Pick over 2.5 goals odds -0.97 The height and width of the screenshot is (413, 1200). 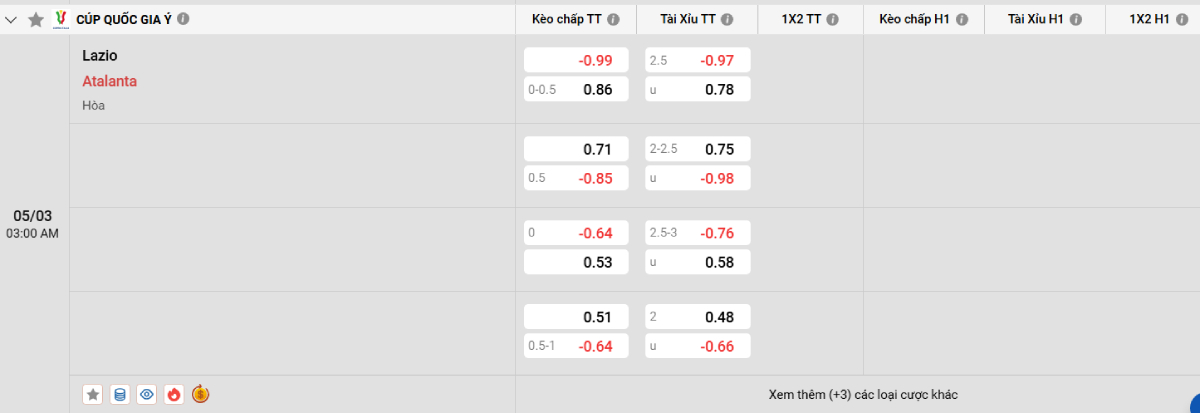coord(698,61)
